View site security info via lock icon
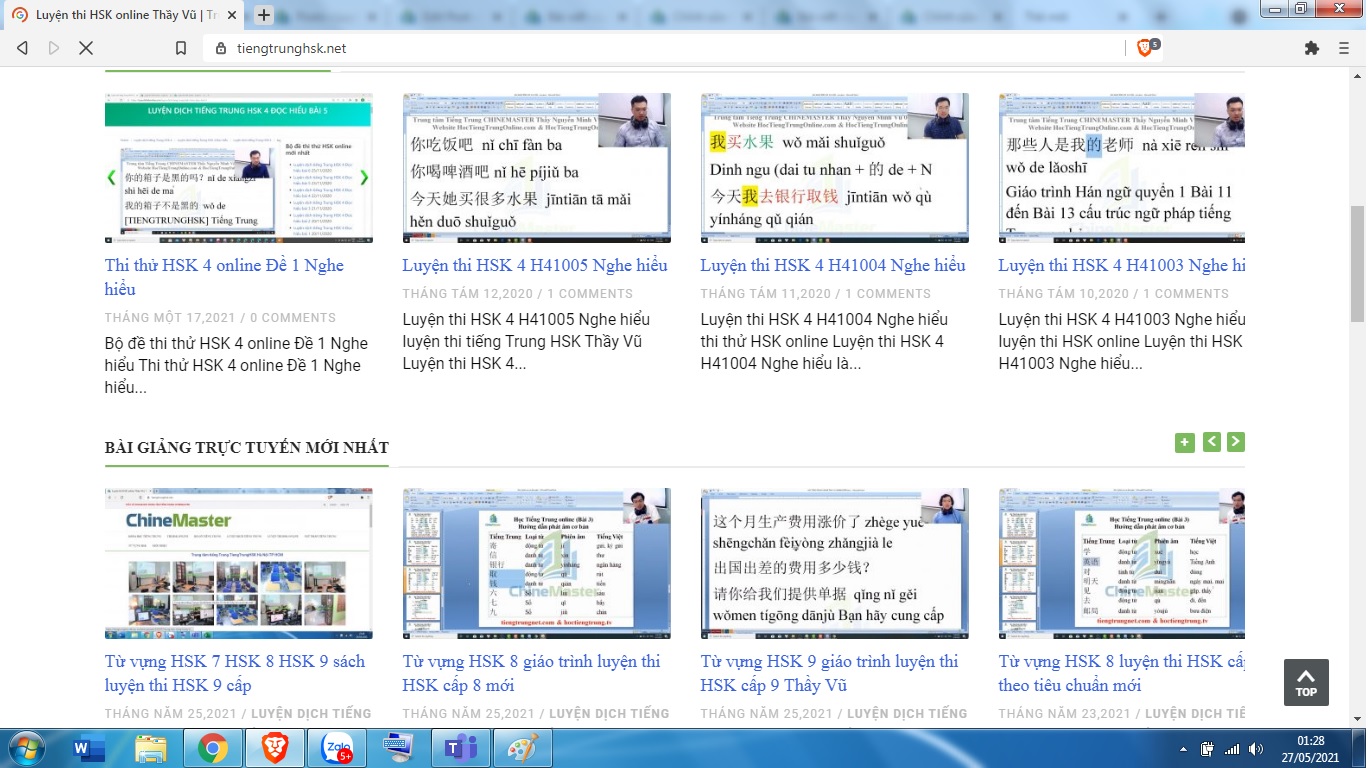The height and width of the screenshot is (768, 1368). click(x=221, y=48)
